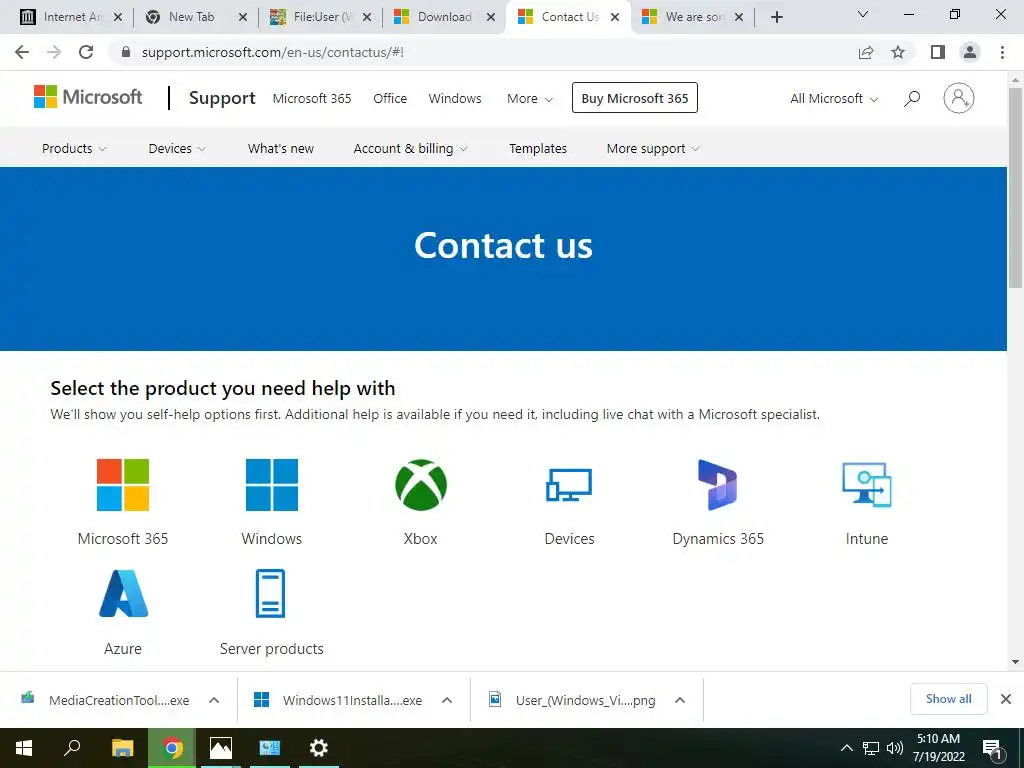The width and height of the screenshot is (1024, 768).
Task: Open the Windows Start menu
Action: (24, 748)
